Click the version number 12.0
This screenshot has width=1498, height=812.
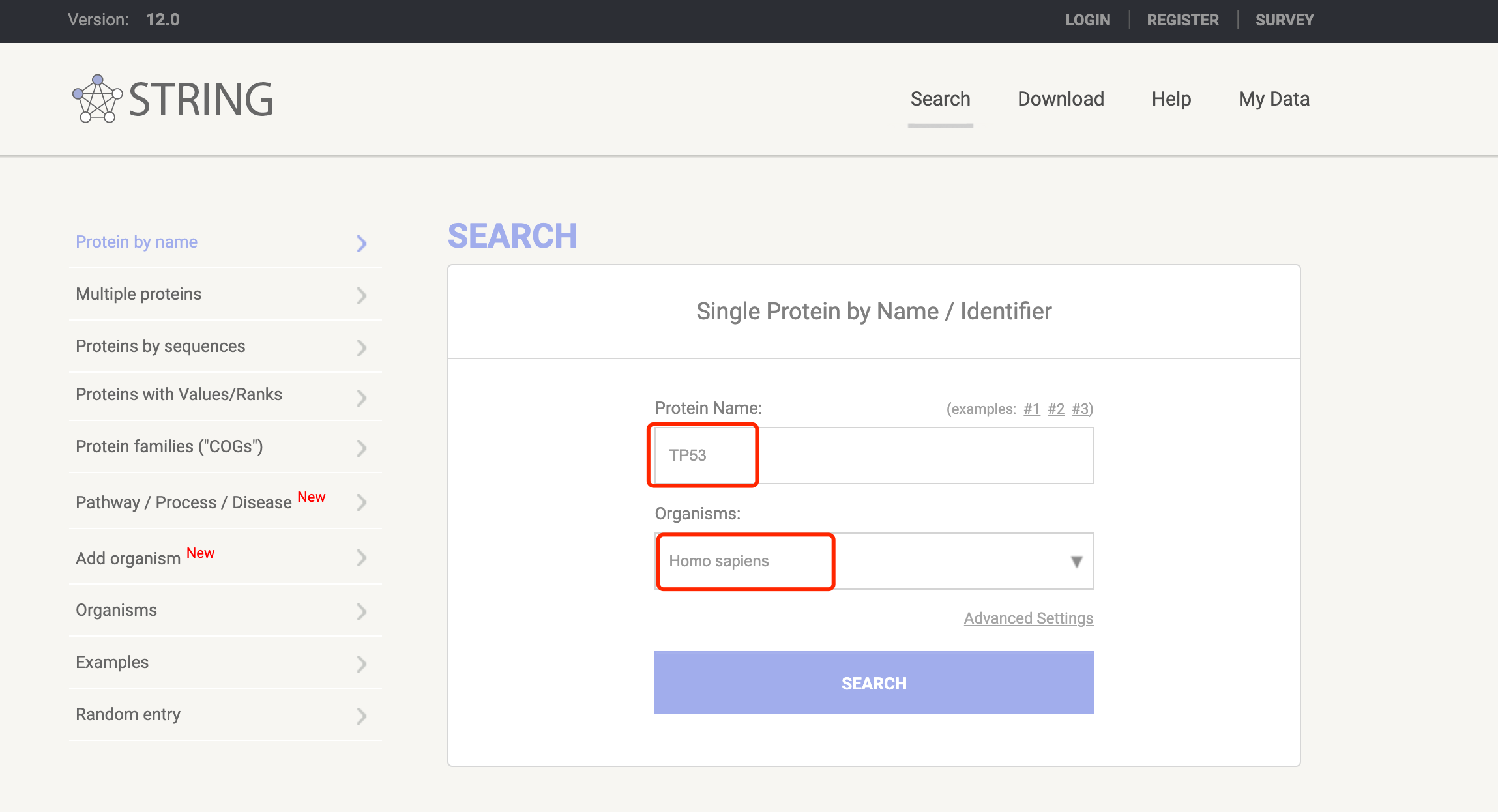[x=162, y=20]
